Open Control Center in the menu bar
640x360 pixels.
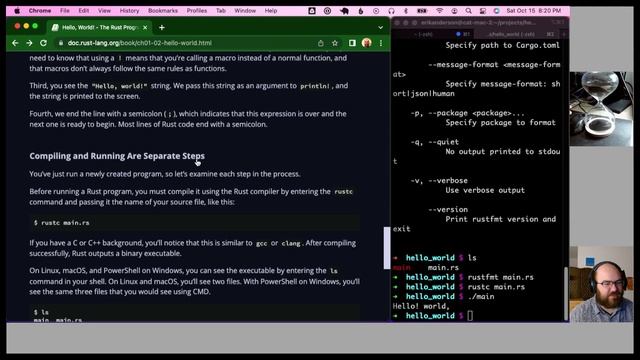(x=482, y=11)
